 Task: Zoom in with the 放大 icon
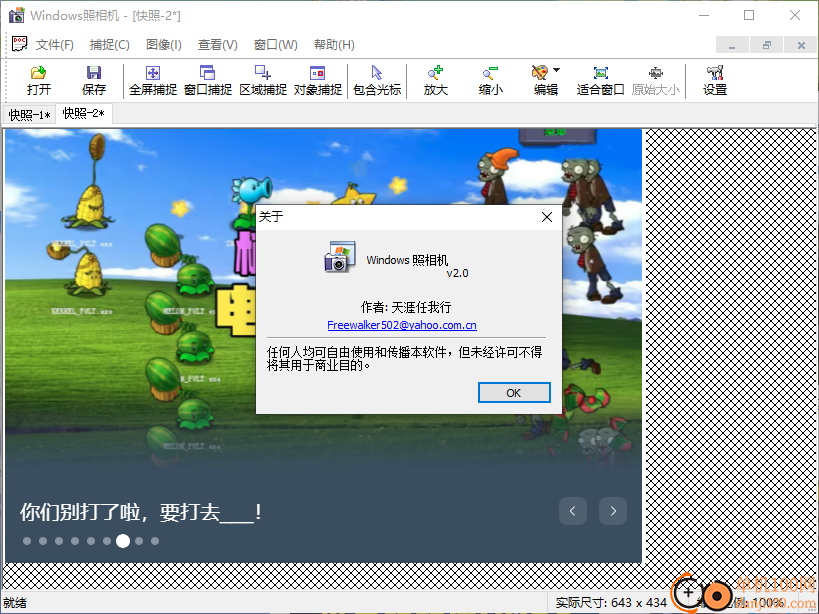click(x=436, y=80)
